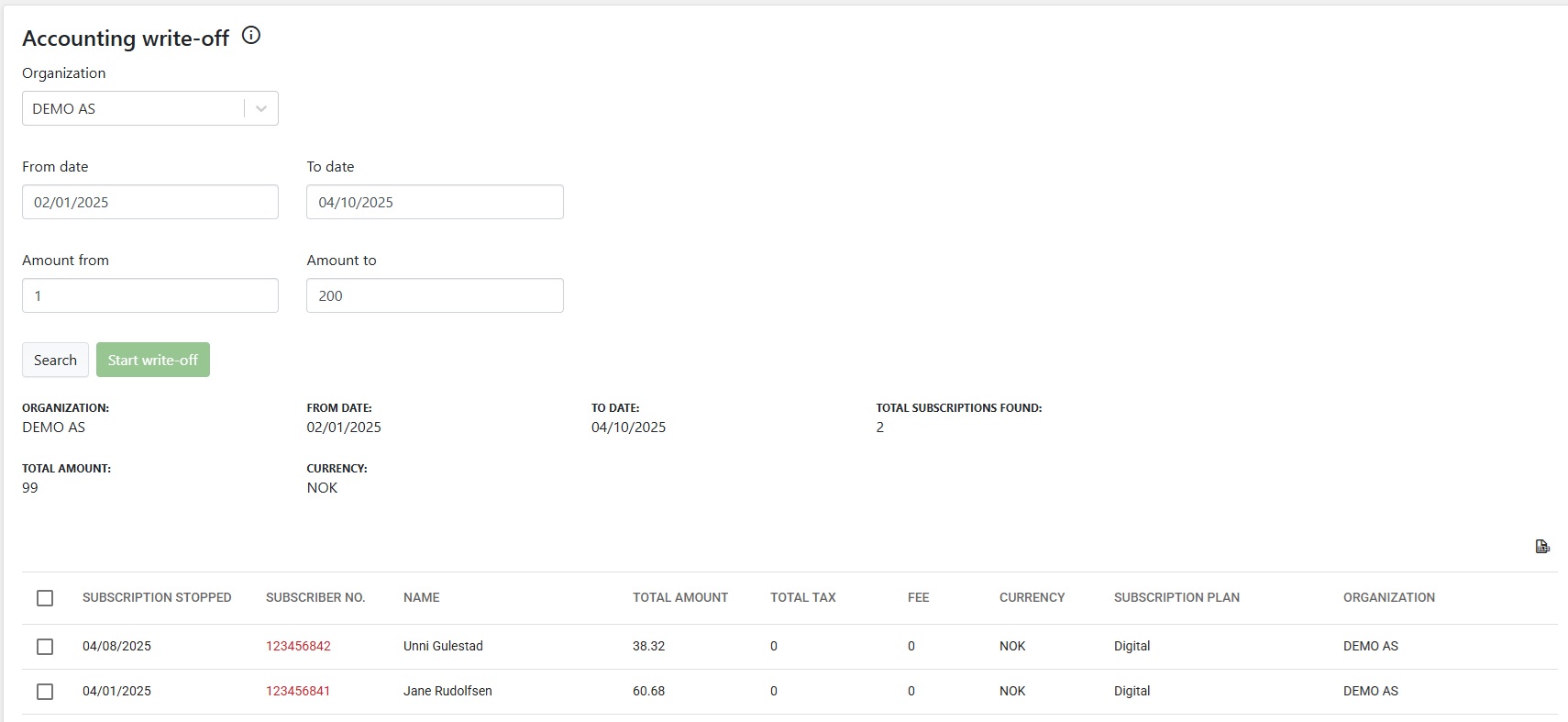1568x722 pixels.
Task: Check the box for Unni Gulestad row
Action: (x=45, y=647)
